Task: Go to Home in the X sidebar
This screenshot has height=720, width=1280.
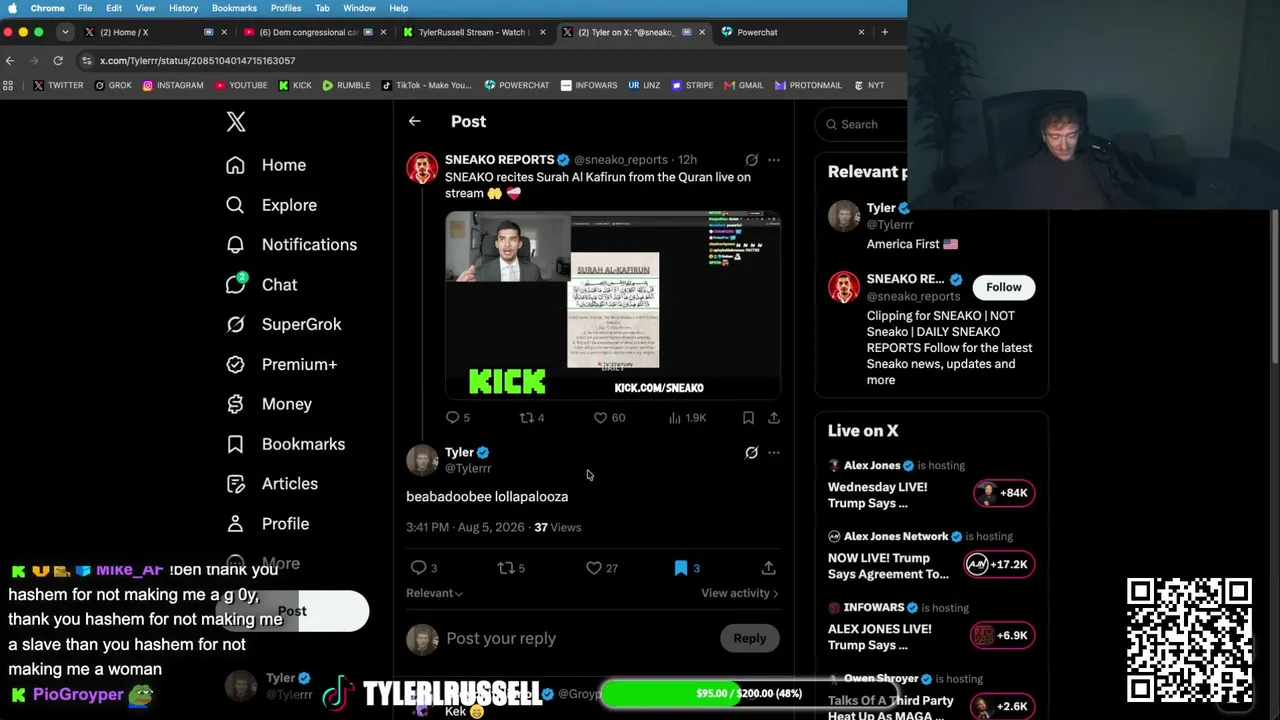Action: [266, 165]
